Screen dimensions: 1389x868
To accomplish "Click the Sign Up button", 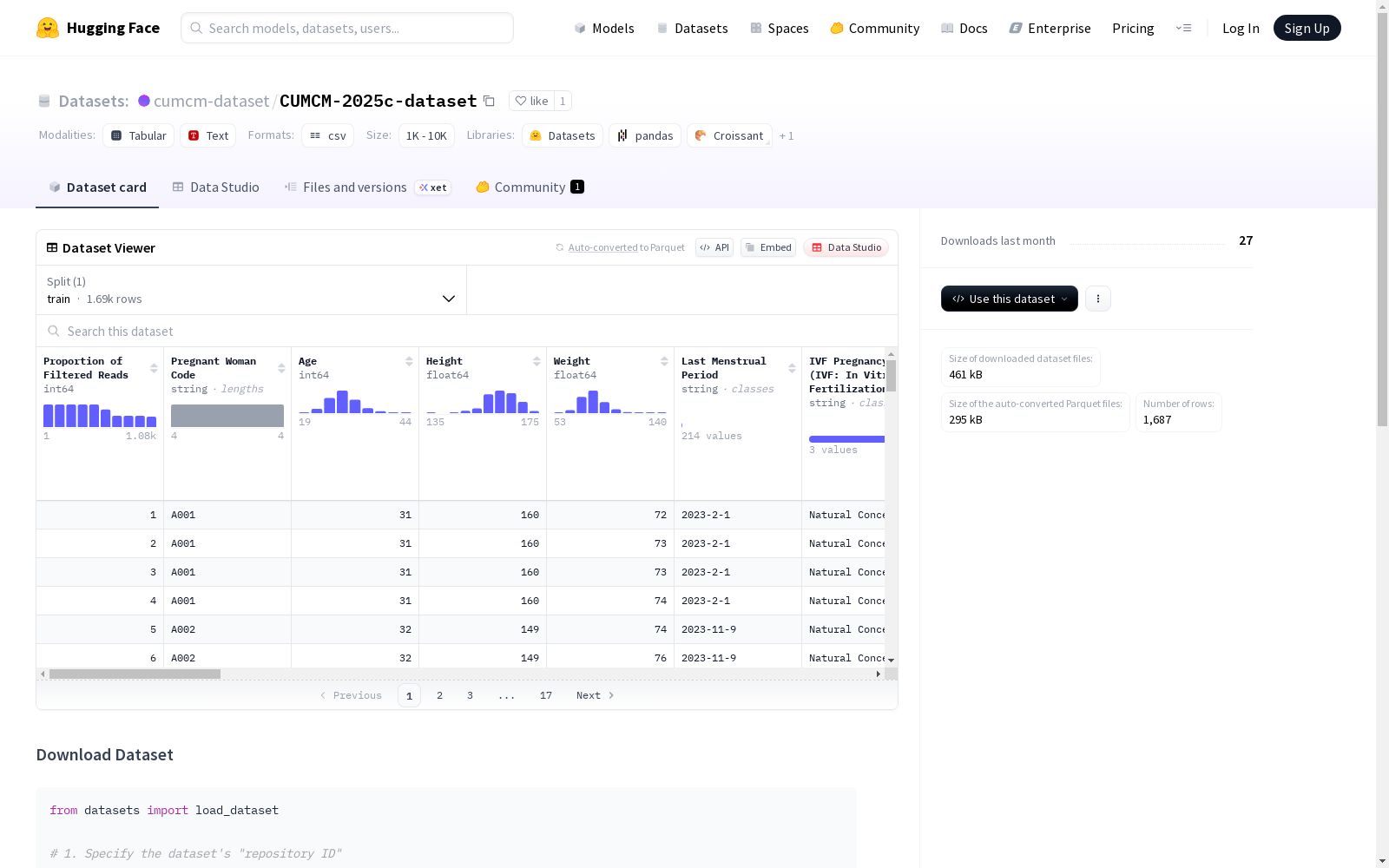I will point(1307,28).
